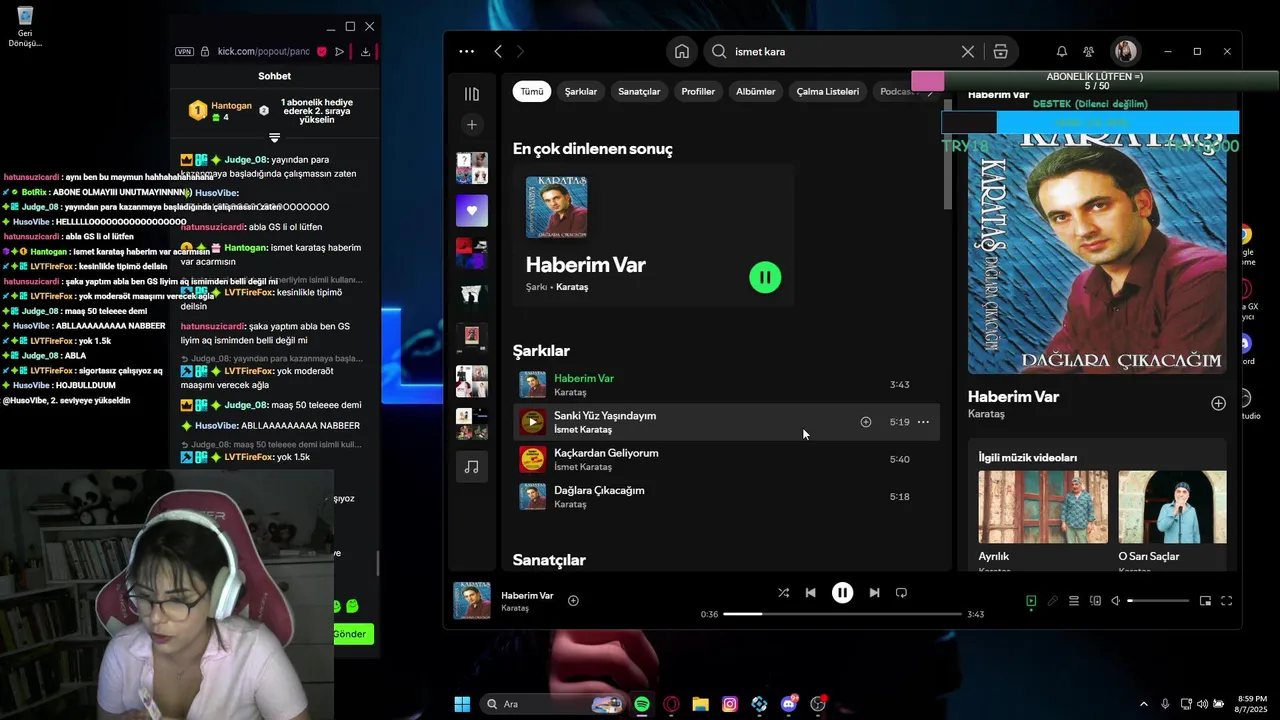Skip to the next track
Viewport: 1280px width, 720px height.
pyautogui.click(x=874, y=593)
